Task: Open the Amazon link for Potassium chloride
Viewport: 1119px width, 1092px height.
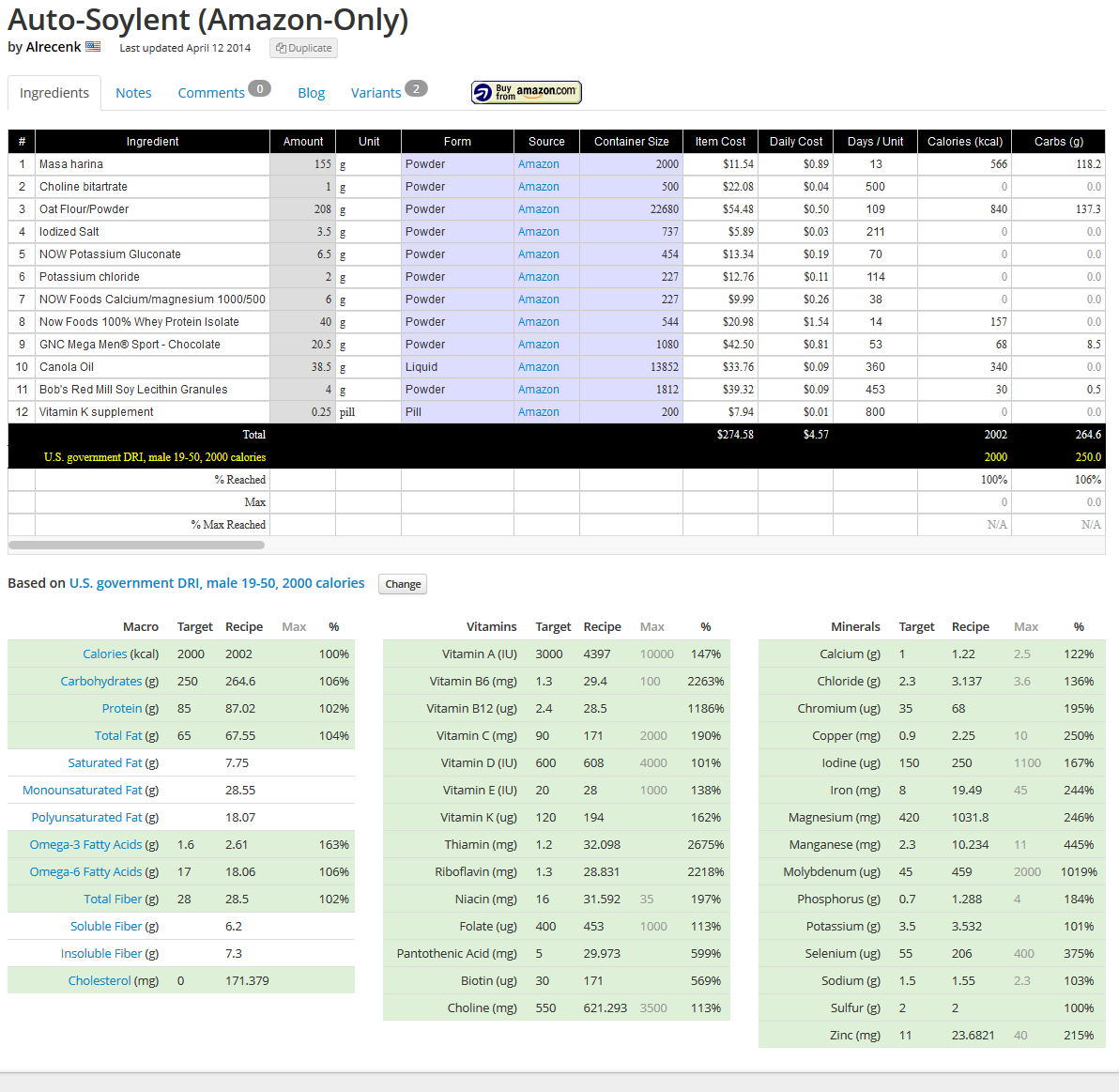Action: click(539, 277)
